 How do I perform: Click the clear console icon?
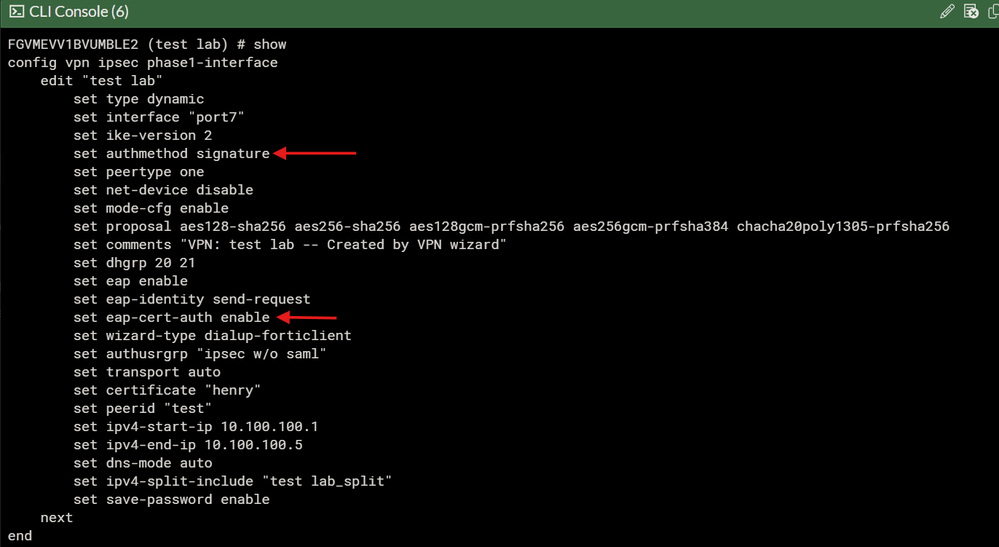coord(970,12)
